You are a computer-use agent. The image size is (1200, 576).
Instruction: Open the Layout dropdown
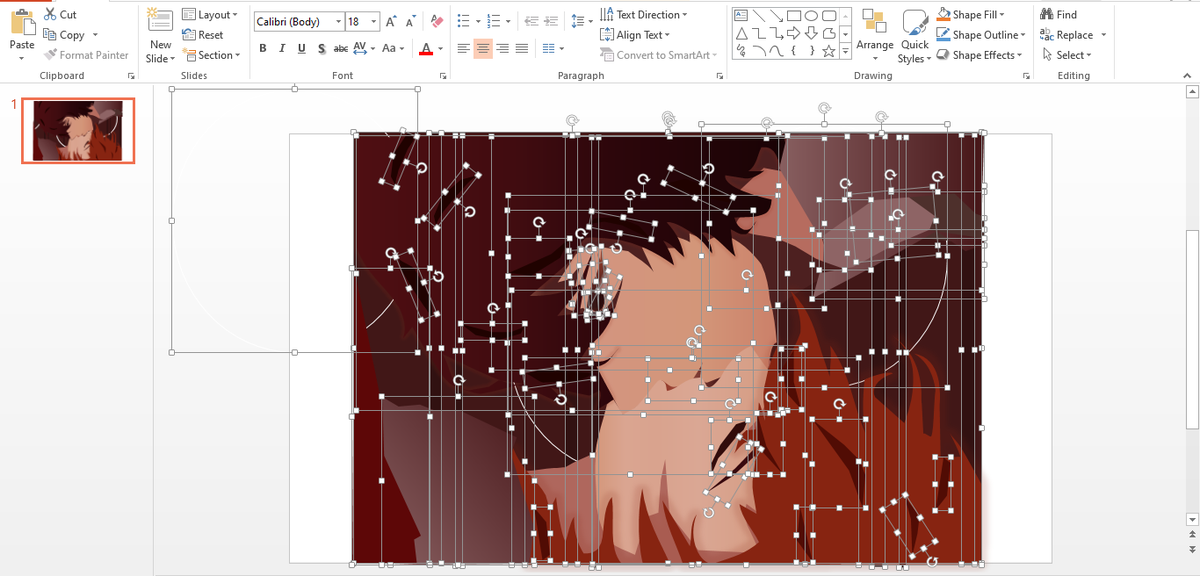[211, 15]
